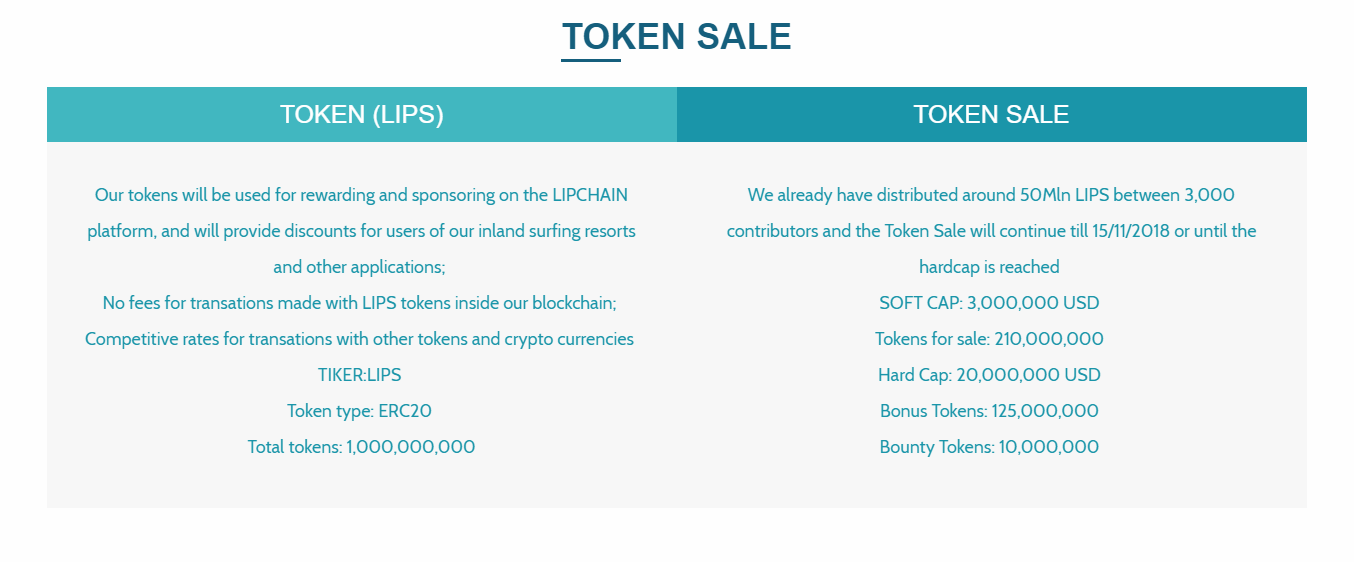Select the teal TOKEN SALE tab header

coord(992,114)
